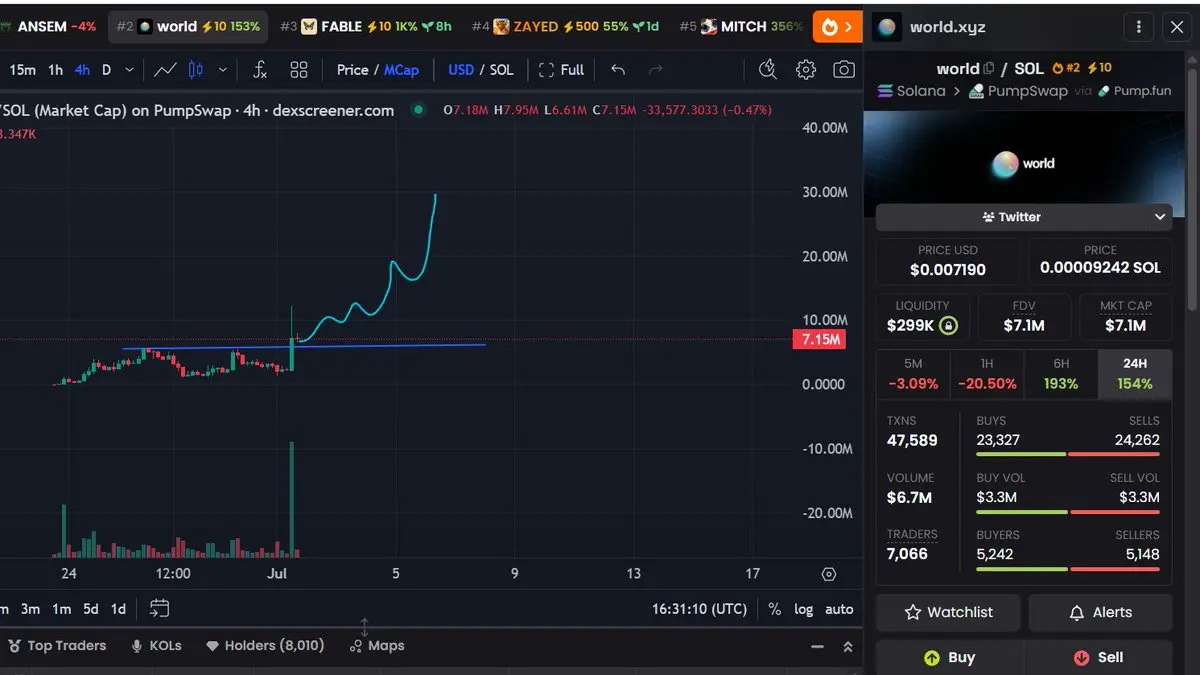
Task: Open the Solana chain link
Action: click(x=911, y=91)
